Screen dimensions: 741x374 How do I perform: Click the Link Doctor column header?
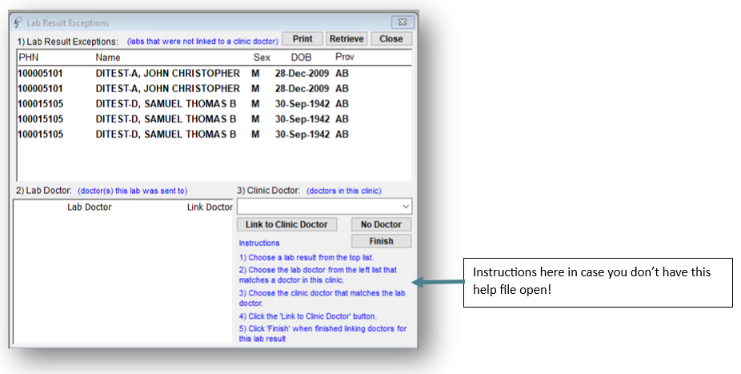pyautogui.click(x=209, y=207)
